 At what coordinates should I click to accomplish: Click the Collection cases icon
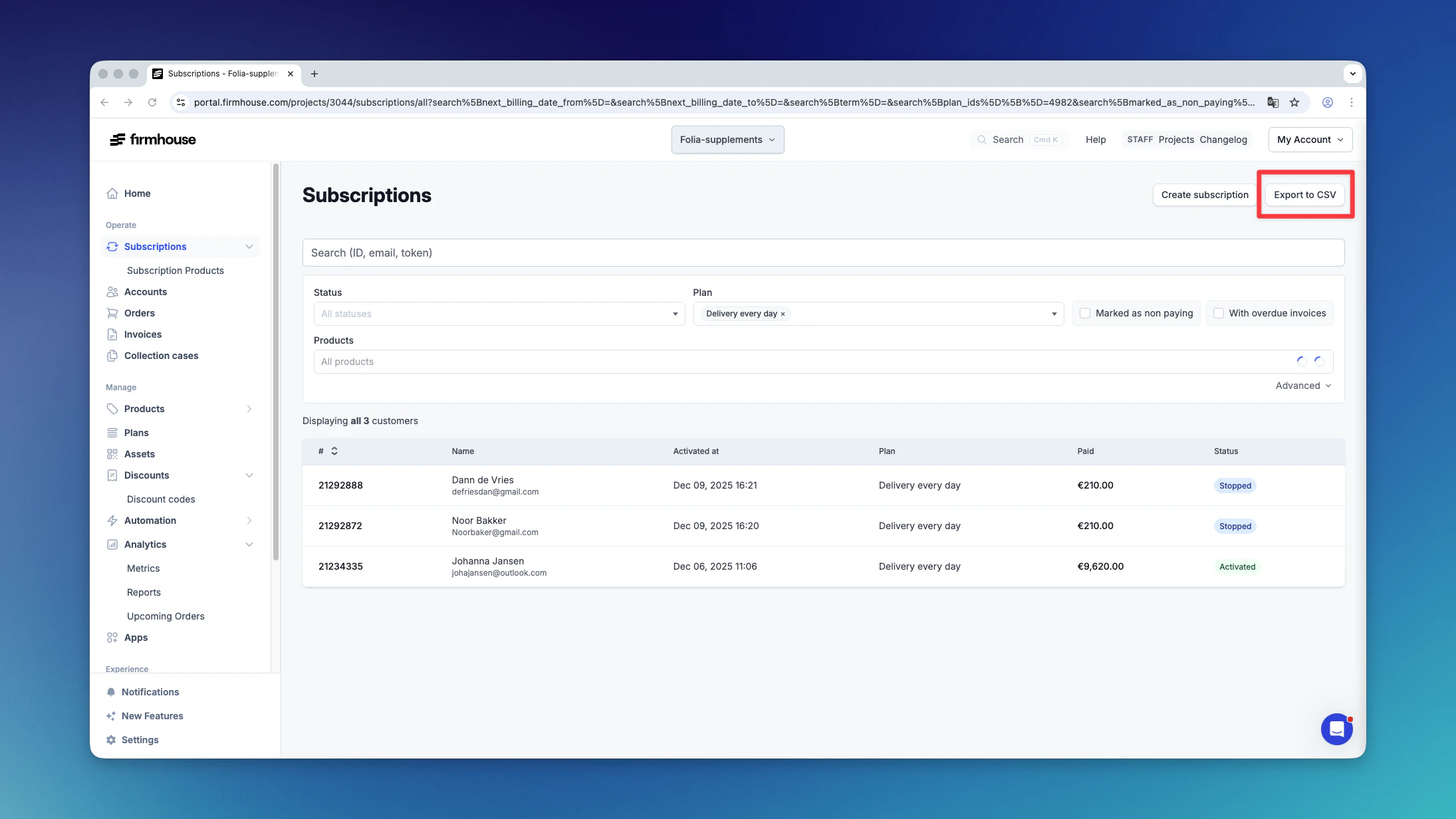[x=112, y=356]
